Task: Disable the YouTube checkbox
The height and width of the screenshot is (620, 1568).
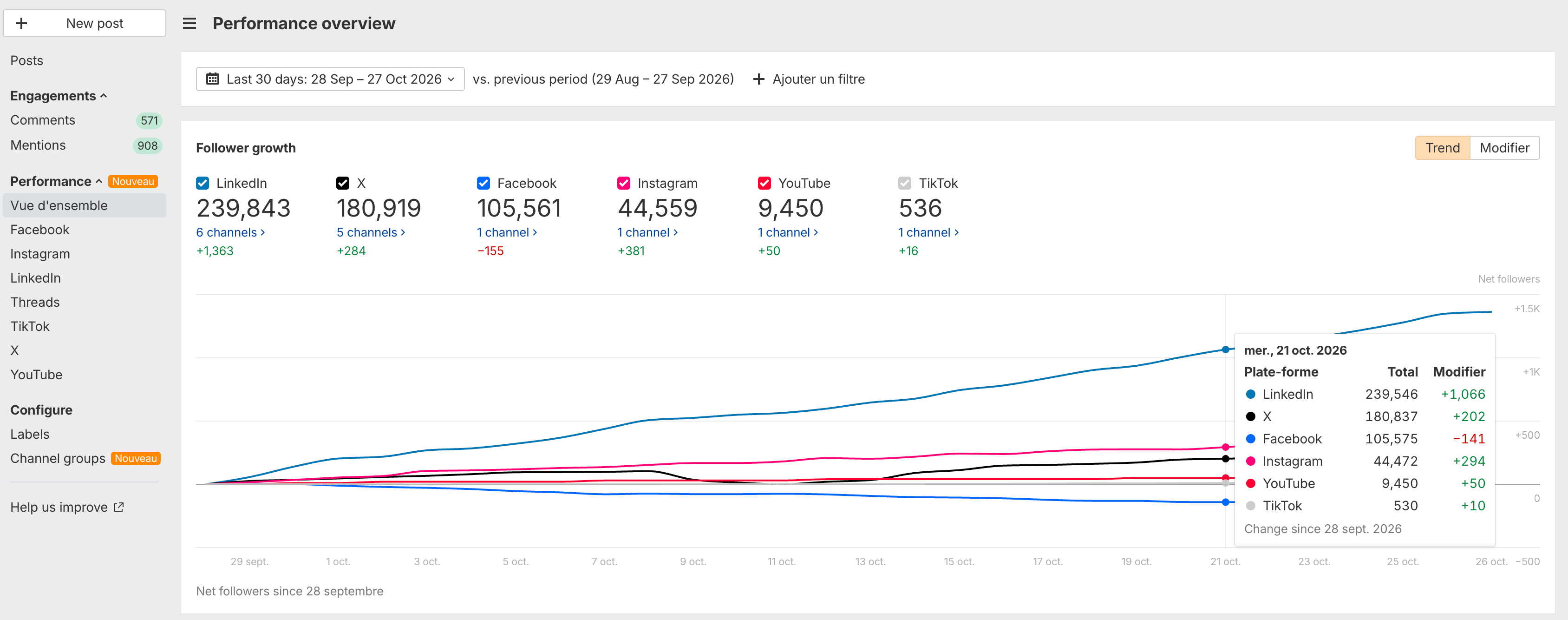Action: pos(764,183)
